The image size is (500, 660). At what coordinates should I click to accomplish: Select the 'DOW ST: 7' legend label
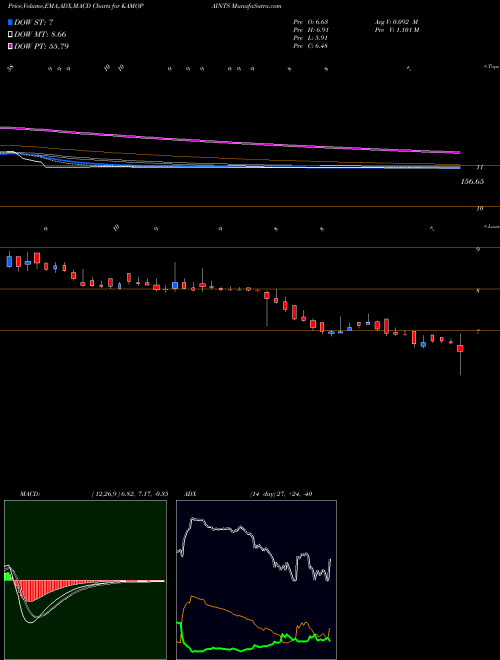click(x=34, y=22)
